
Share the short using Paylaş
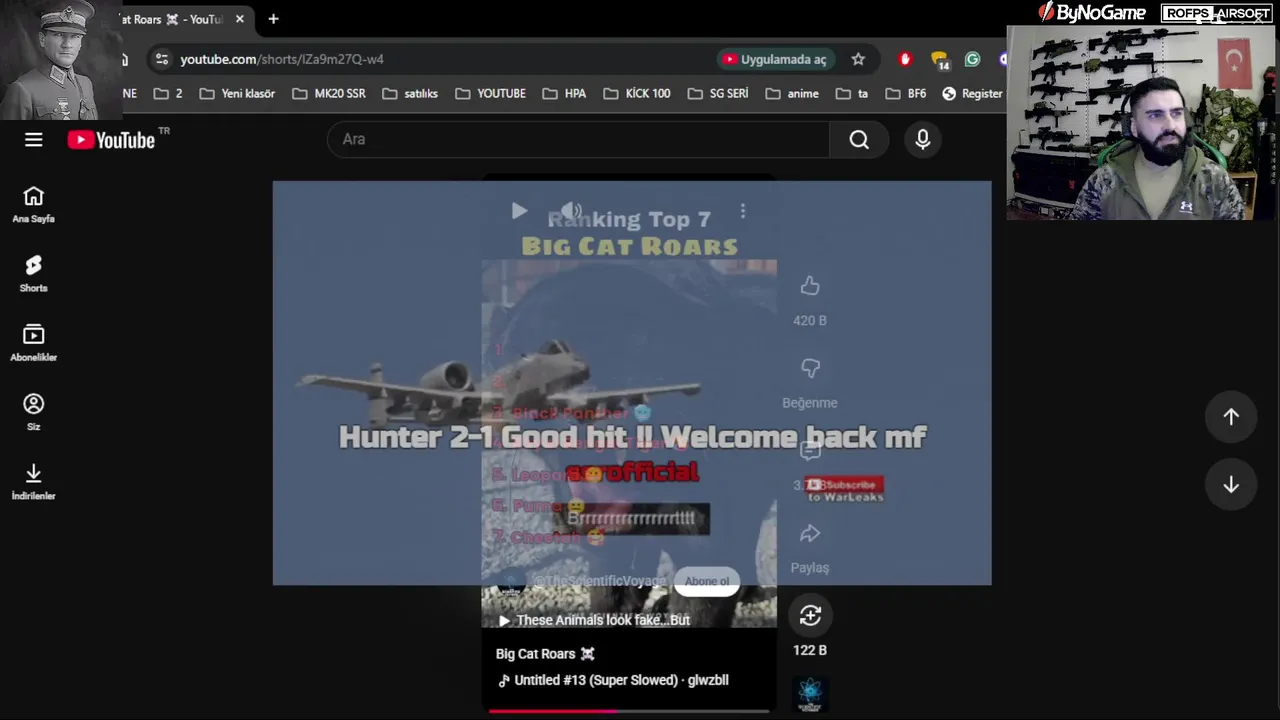click(x=810, y=534)
